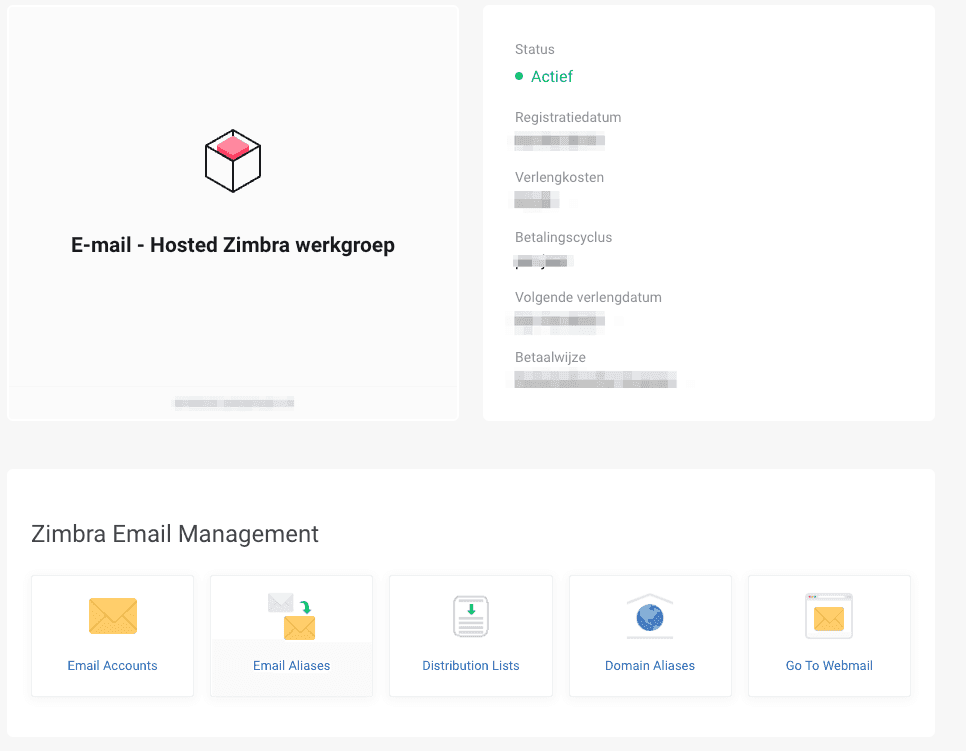Click the Zimbra Email Management heading
This screenshot has height=751, width=966.
coord(175,534)
